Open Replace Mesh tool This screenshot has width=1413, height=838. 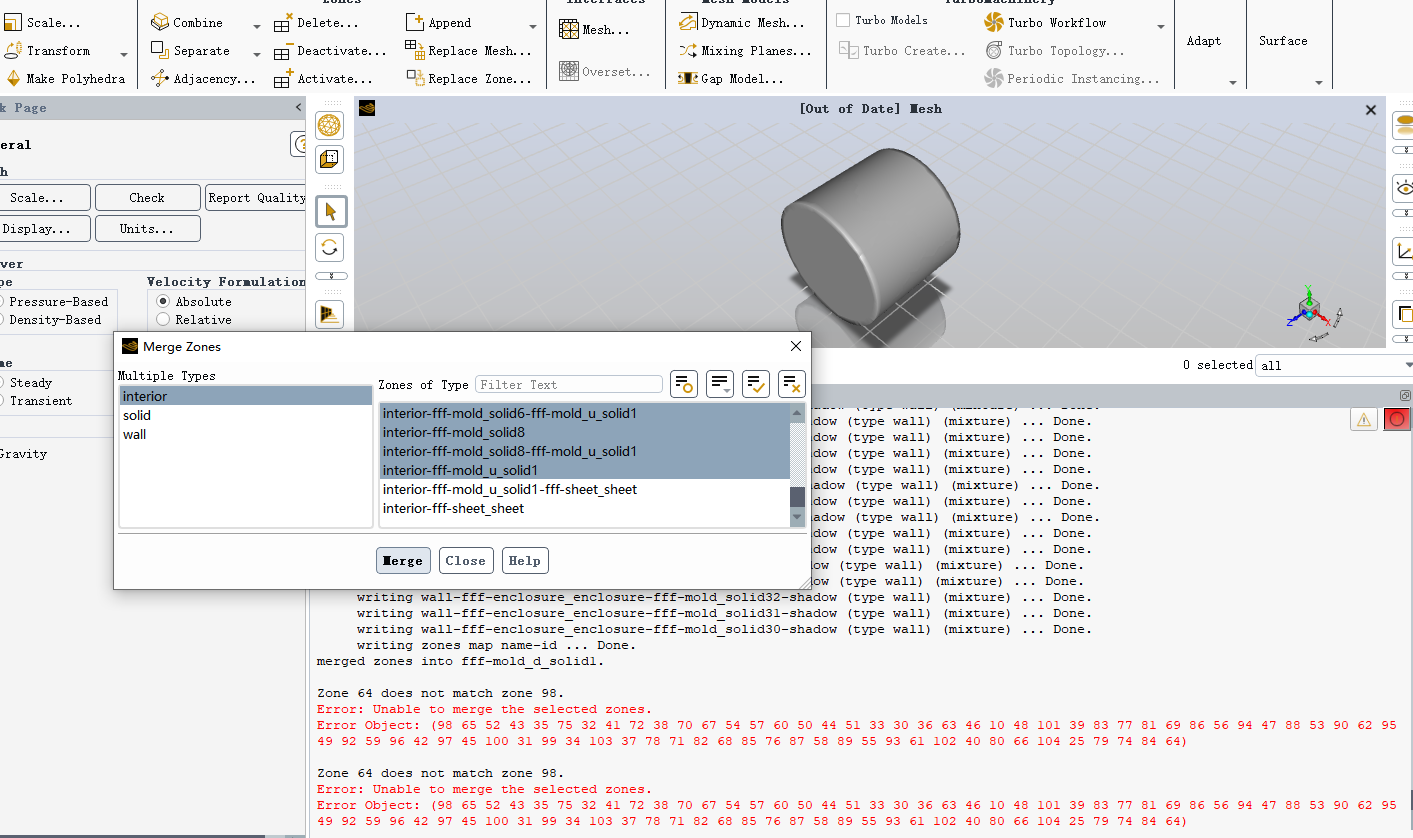coord(469,51)
